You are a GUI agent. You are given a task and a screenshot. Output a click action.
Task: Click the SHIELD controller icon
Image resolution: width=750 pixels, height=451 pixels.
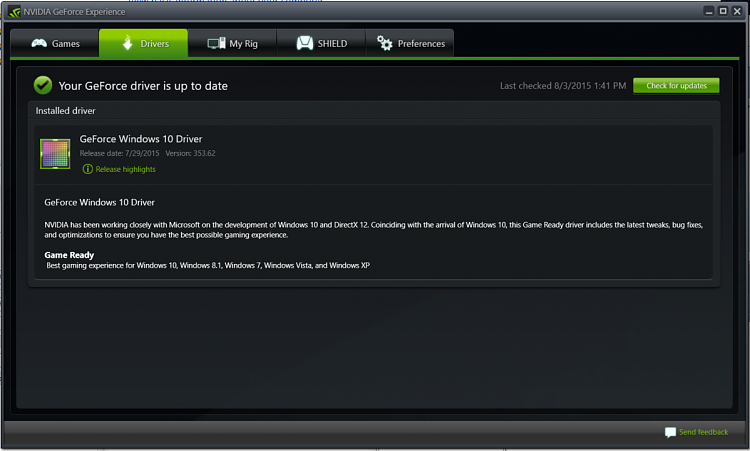click(x=305, y=43)
